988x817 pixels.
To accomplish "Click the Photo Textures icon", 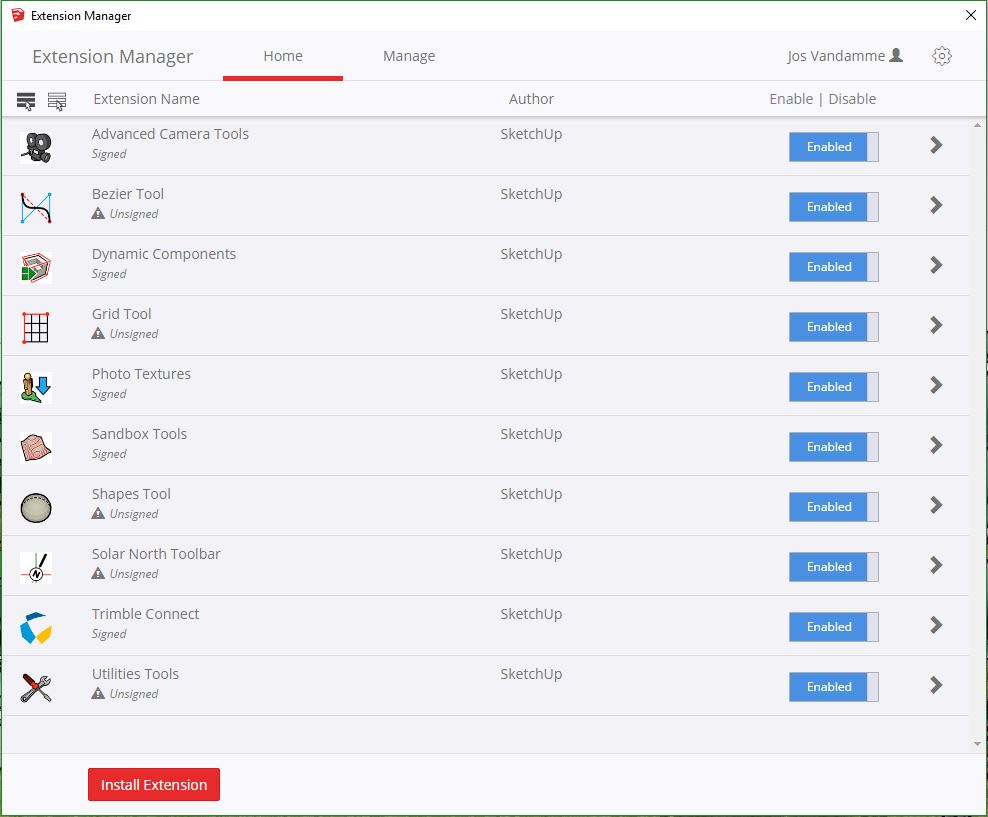I will click(x=36, y=387).
